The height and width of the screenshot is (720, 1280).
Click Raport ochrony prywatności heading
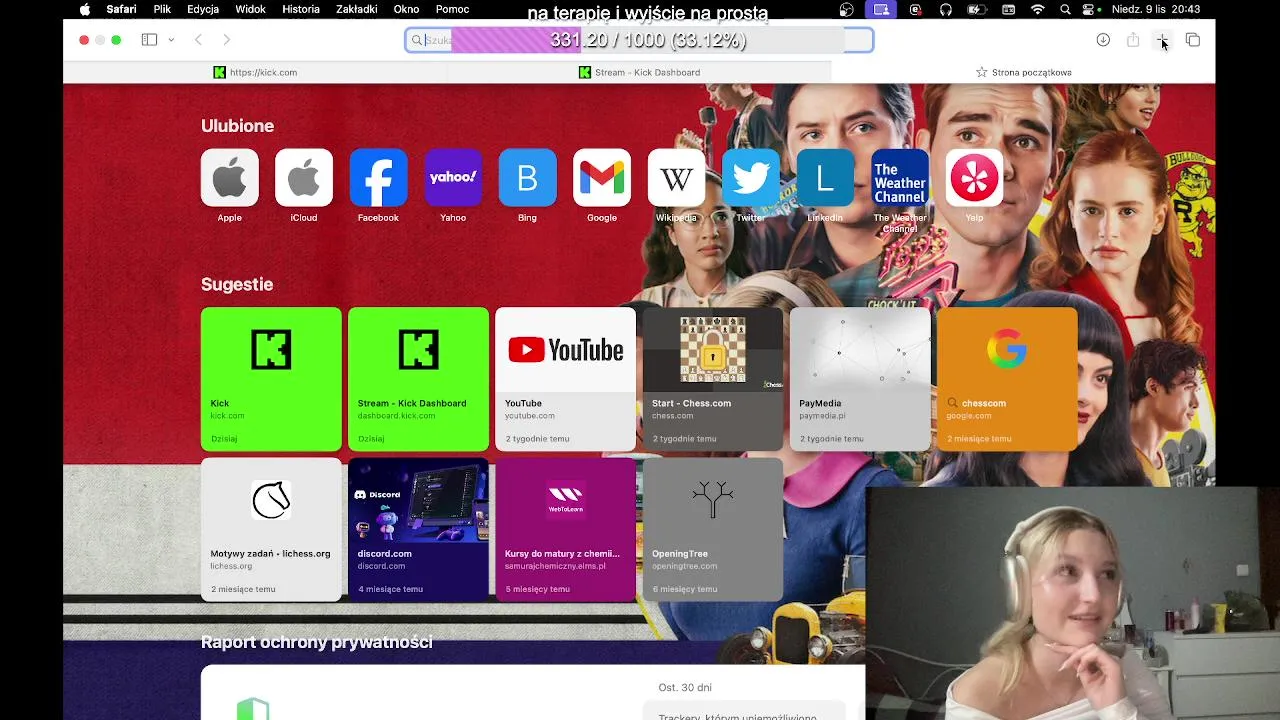click(316, 642)
